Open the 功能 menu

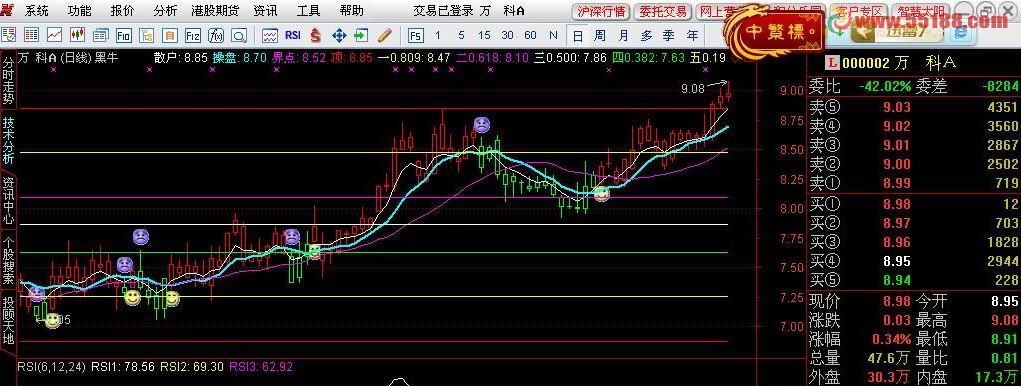point(80,11)
